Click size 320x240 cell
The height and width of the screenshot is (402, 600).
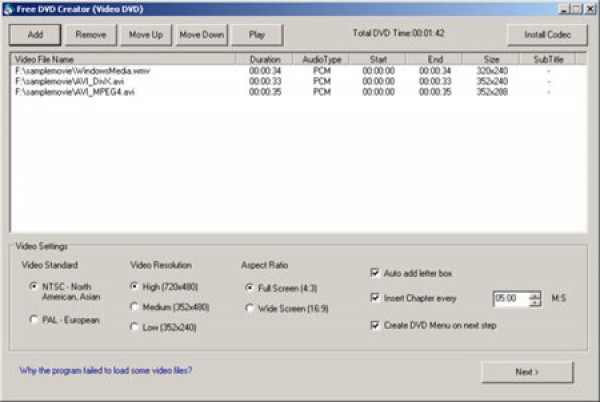coord(492,71)
